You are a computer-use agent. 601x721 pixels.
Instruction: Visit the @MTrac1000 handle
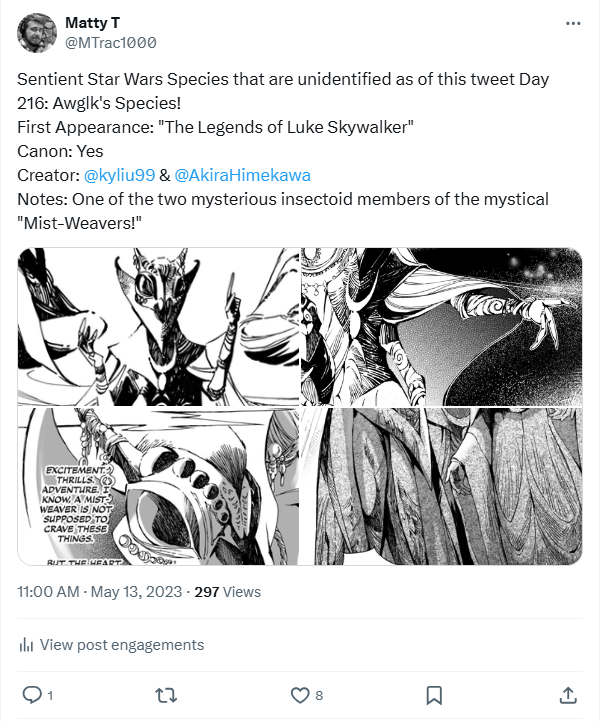click(x=110, y=43)
